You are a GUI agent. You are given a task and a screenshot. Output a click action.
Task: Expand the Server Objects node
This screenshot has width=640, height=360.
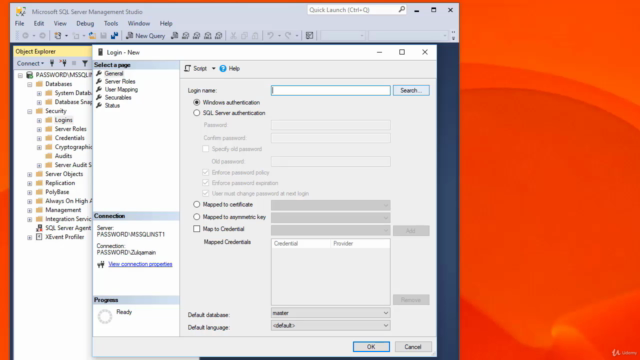click(30, 174)
